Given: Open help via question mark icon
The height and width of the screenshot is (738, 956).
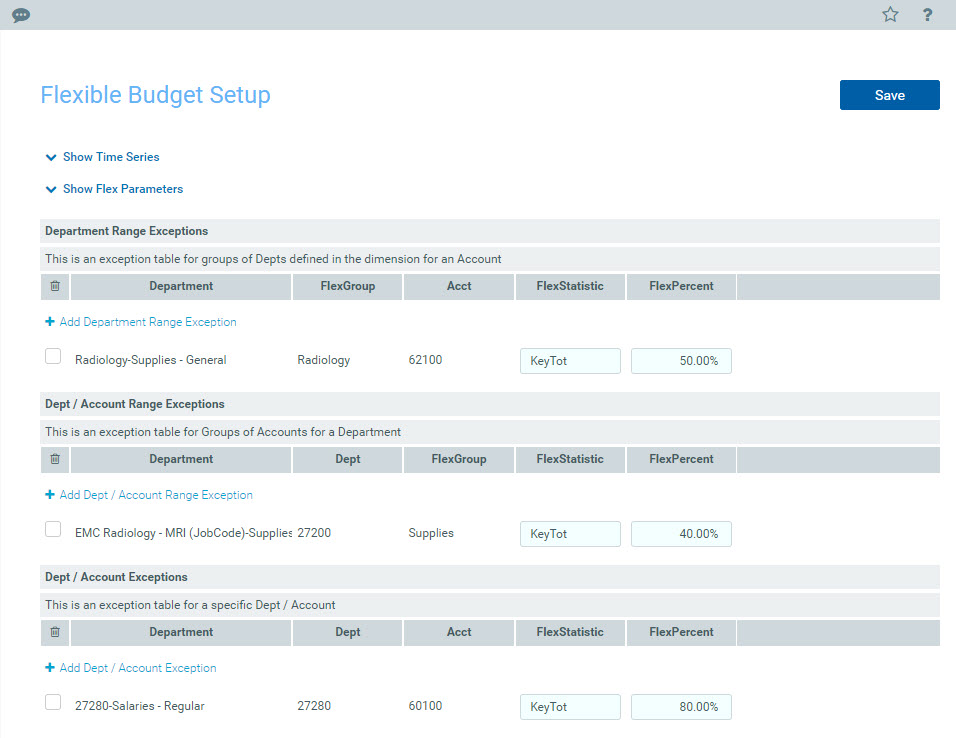Looking at the screenshot, I should [x=927, y=15].
